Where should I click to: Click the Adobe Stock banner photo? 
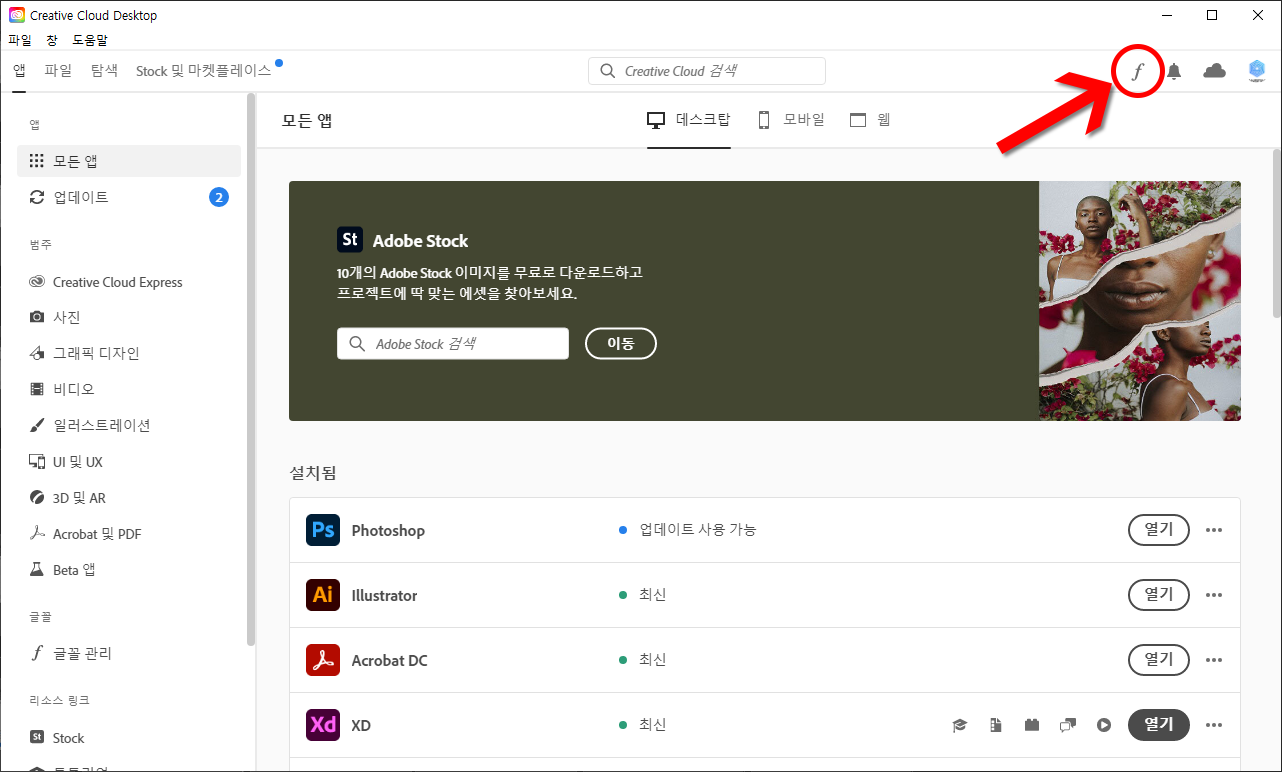(x=1140, y=301)
